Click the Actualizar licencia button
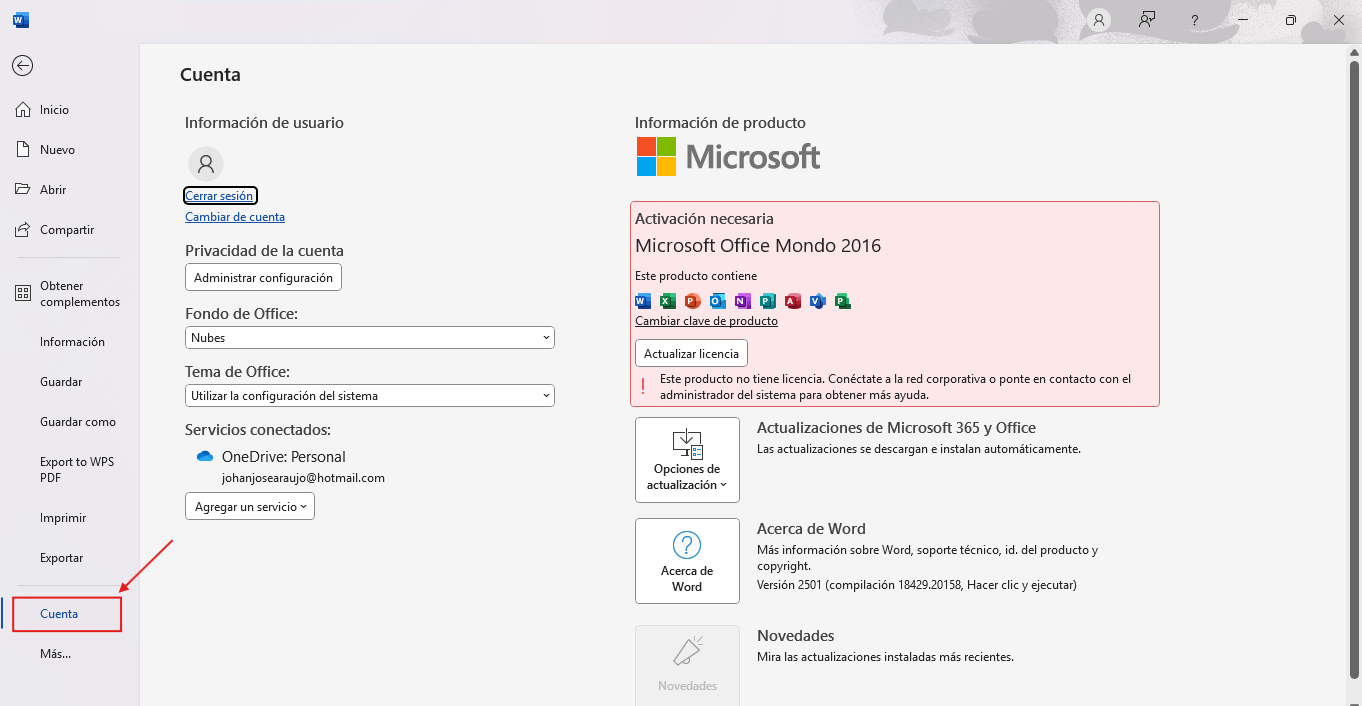 (x=691, y=354)
